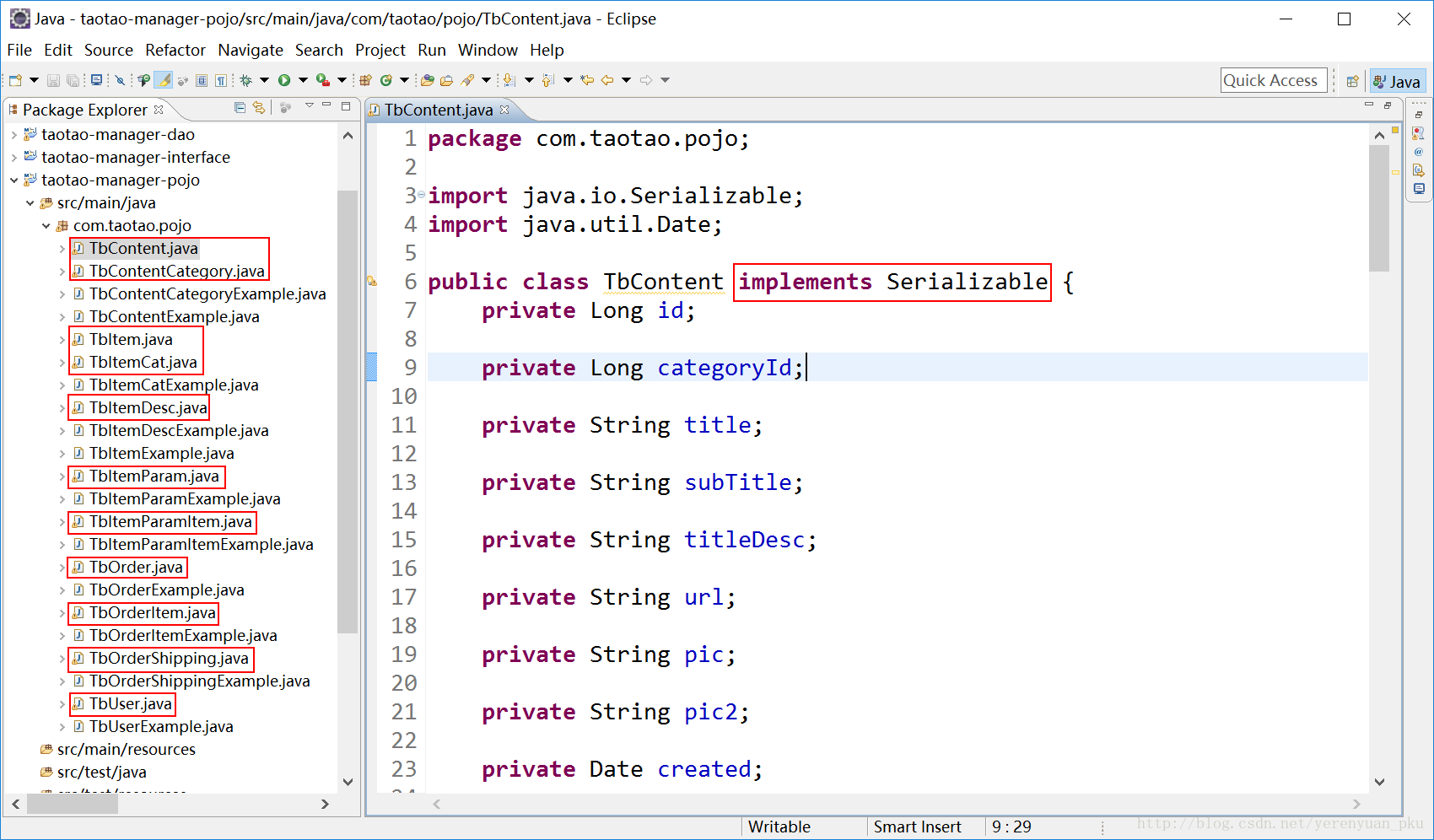The height and width of the screenshot is (840, 1434).
Task: Open the File menu
Action: (19, 50)
